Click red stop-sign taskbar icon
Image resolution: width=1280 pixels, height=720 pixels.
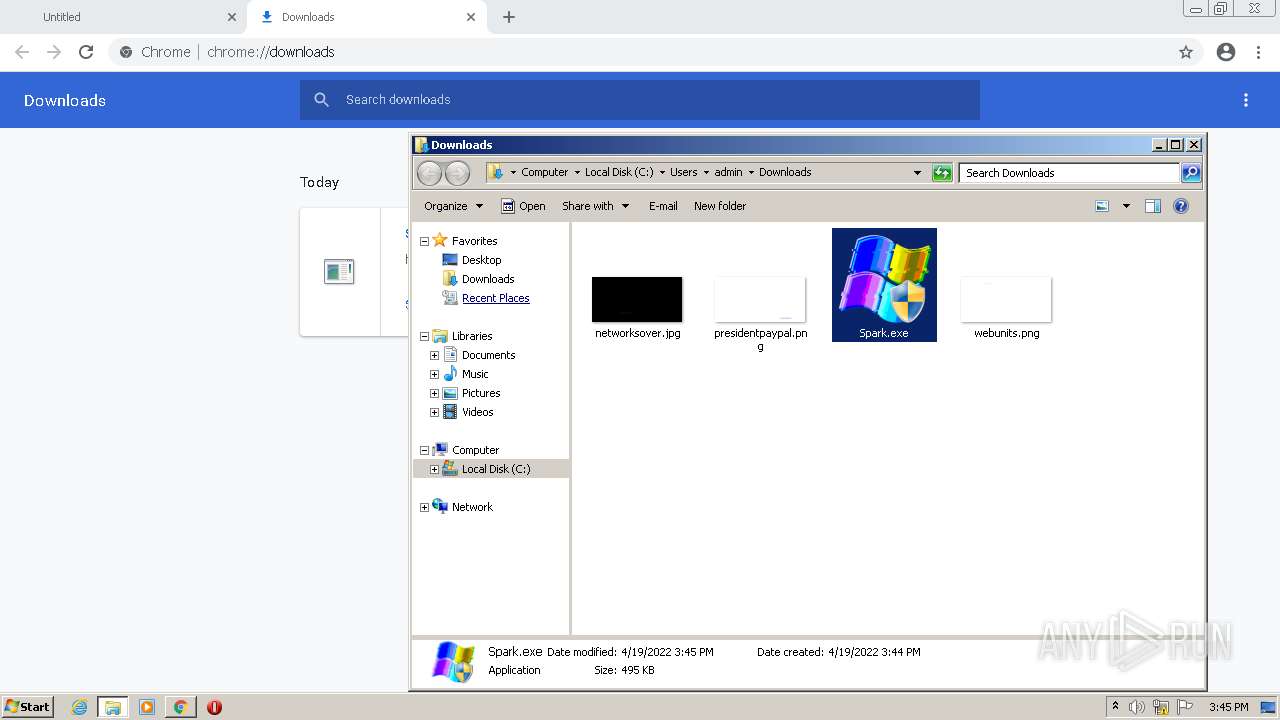pos(214,707)
